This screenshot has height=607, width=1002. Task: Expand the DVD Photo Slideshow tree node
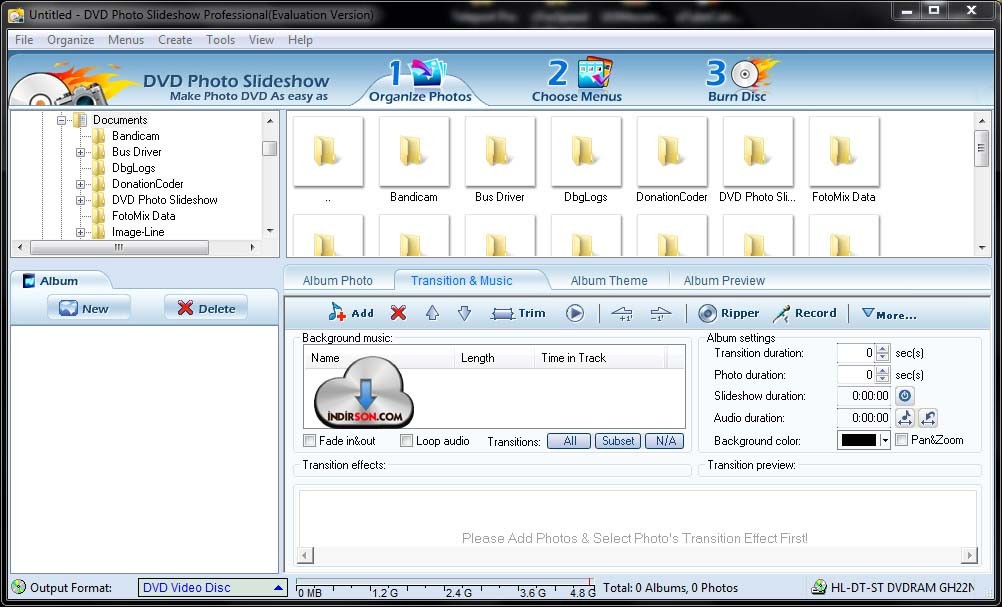coord(81,200)
